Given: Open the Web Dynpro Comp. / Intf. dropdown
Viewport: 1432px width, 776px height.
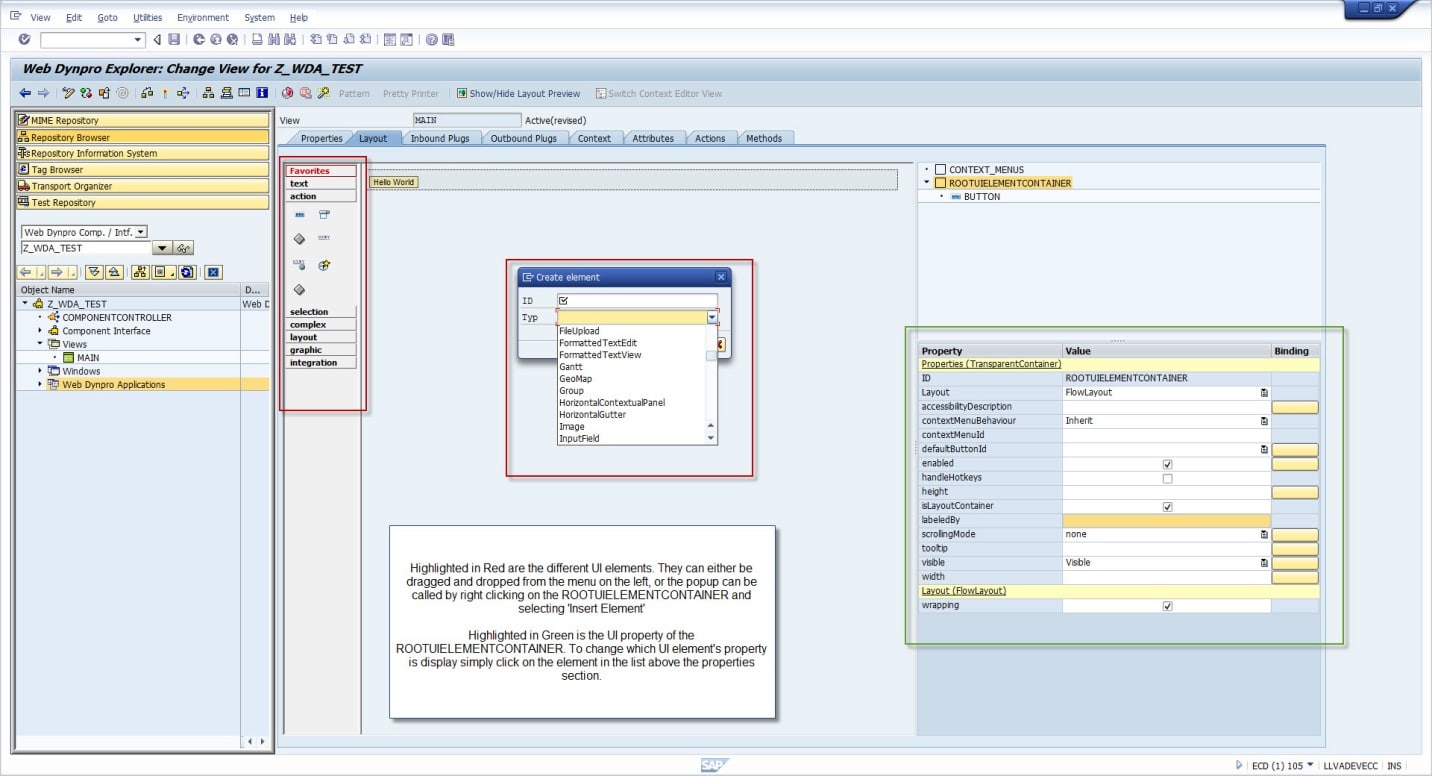Looking at the screenshot, I should 141,232.
